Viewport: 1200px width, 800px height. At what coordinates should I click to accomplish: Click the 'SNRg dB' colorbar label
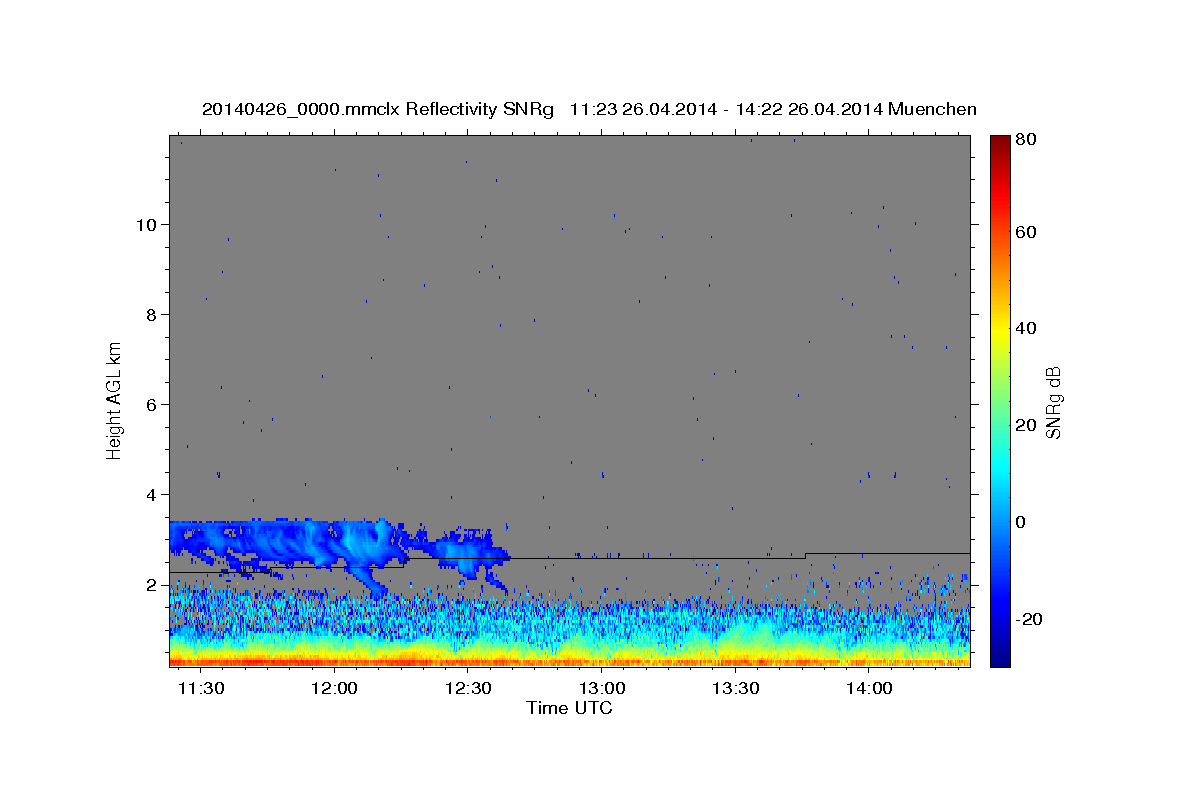[1053, 401]
